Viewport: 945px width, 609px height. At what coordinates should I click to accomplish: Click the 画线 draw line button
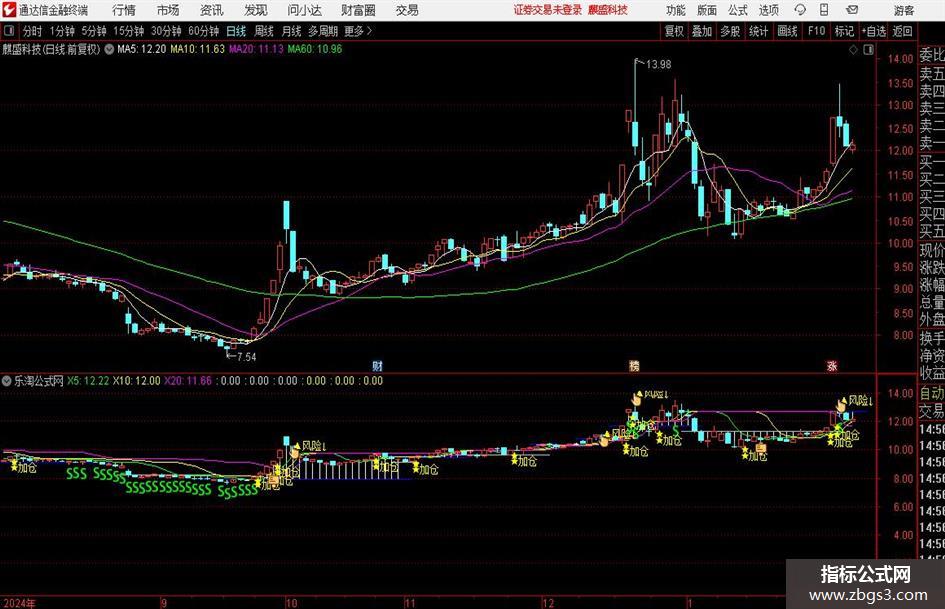click(787, 31)
